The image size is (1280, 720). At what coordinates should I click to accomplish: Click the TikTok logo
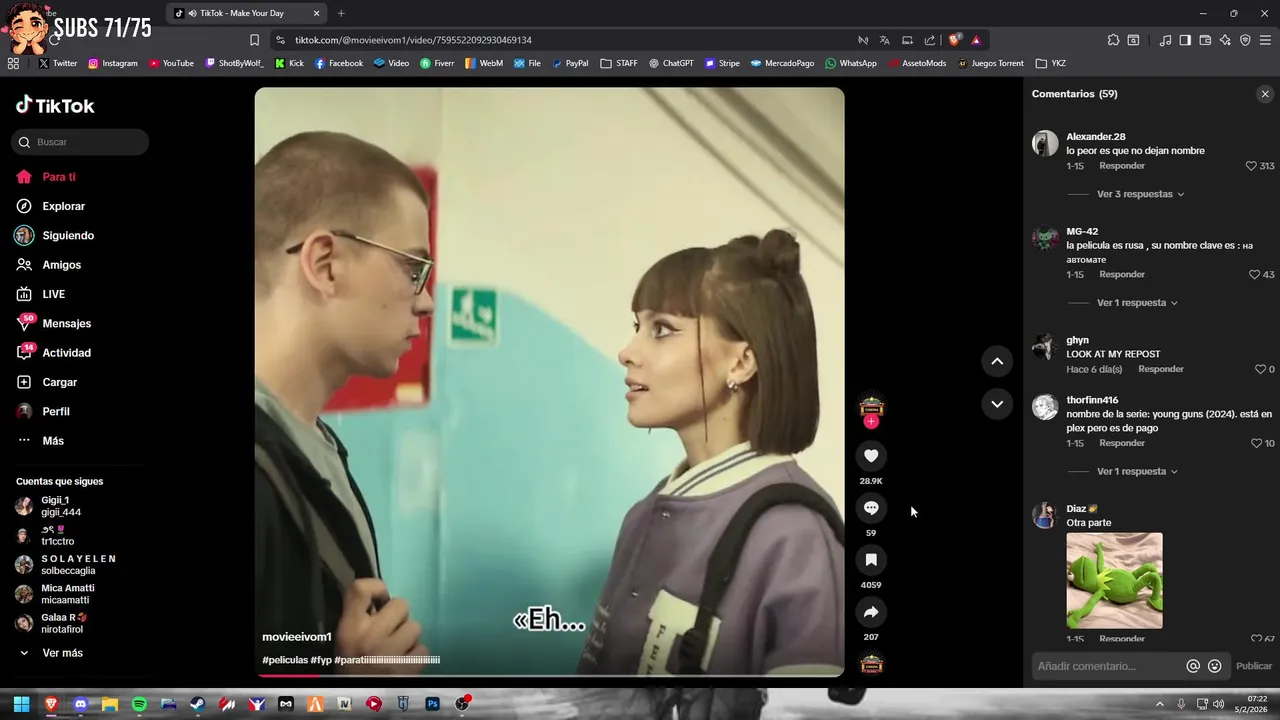pos(55,105)
